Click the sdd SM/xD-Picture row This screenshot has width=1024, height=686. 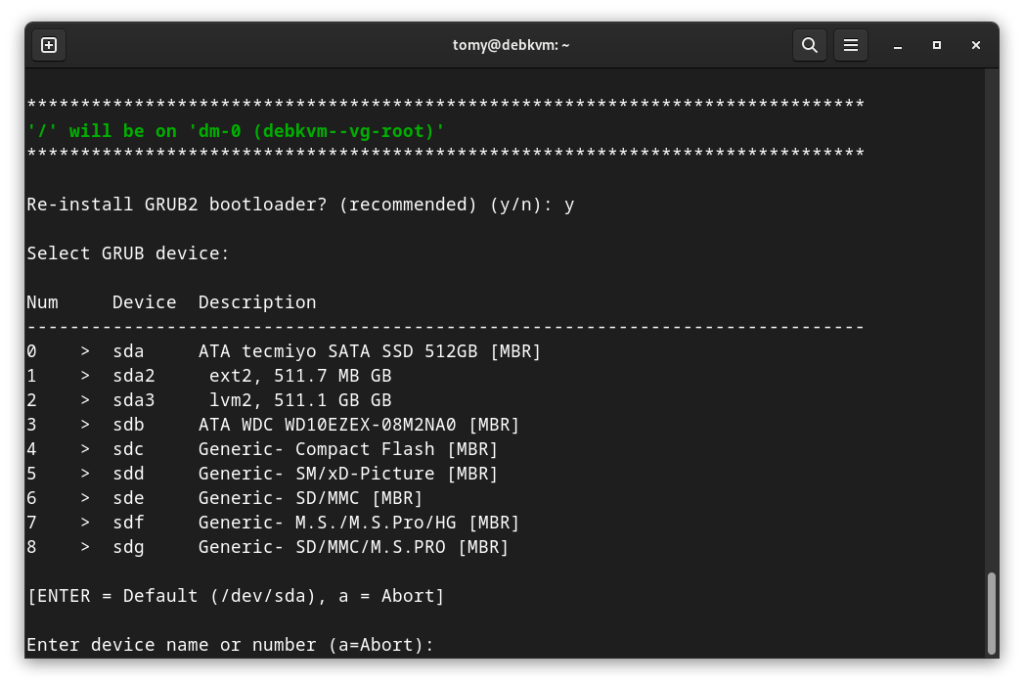pos(262,473)
